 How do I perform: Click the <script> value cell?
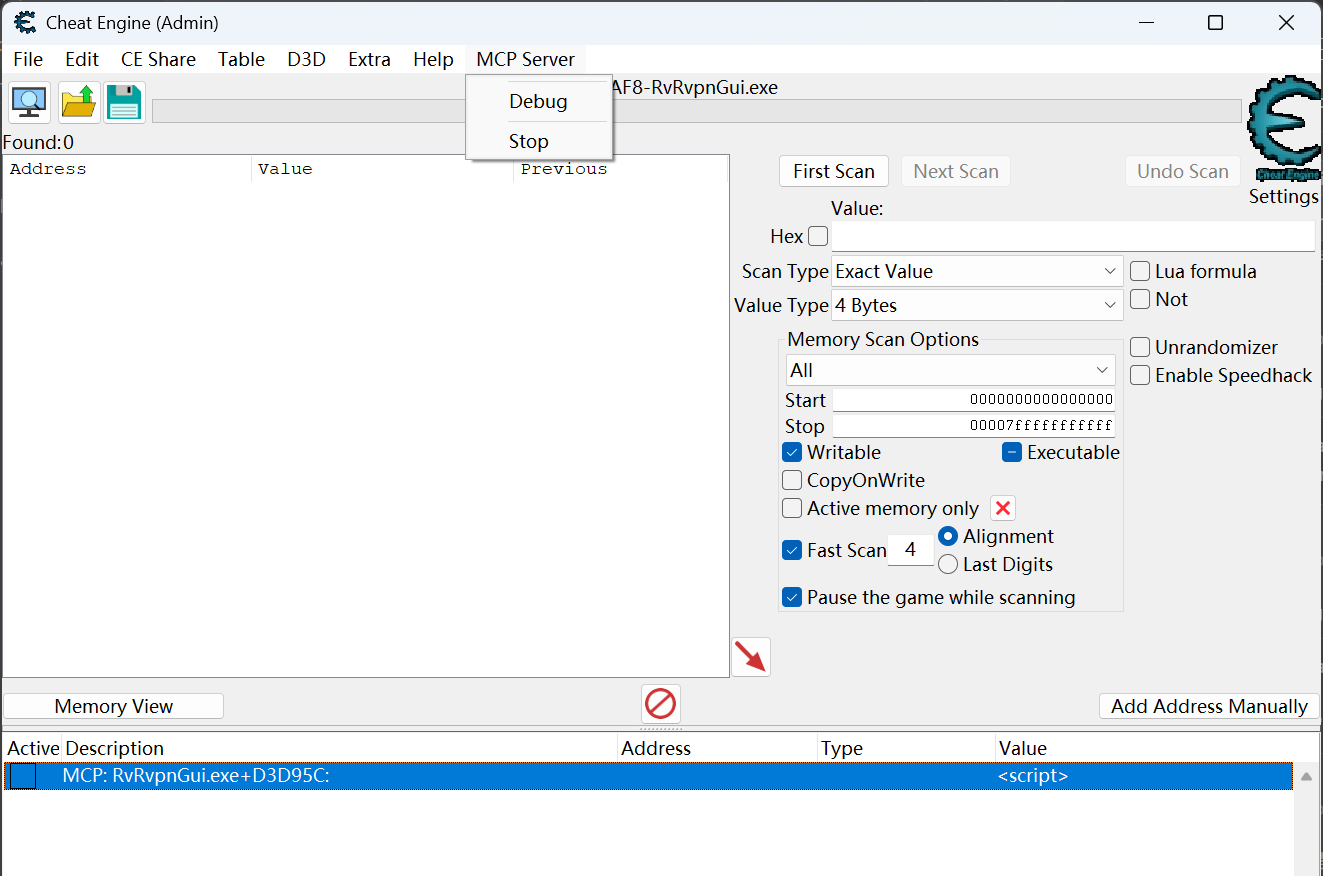(1033, 776)
